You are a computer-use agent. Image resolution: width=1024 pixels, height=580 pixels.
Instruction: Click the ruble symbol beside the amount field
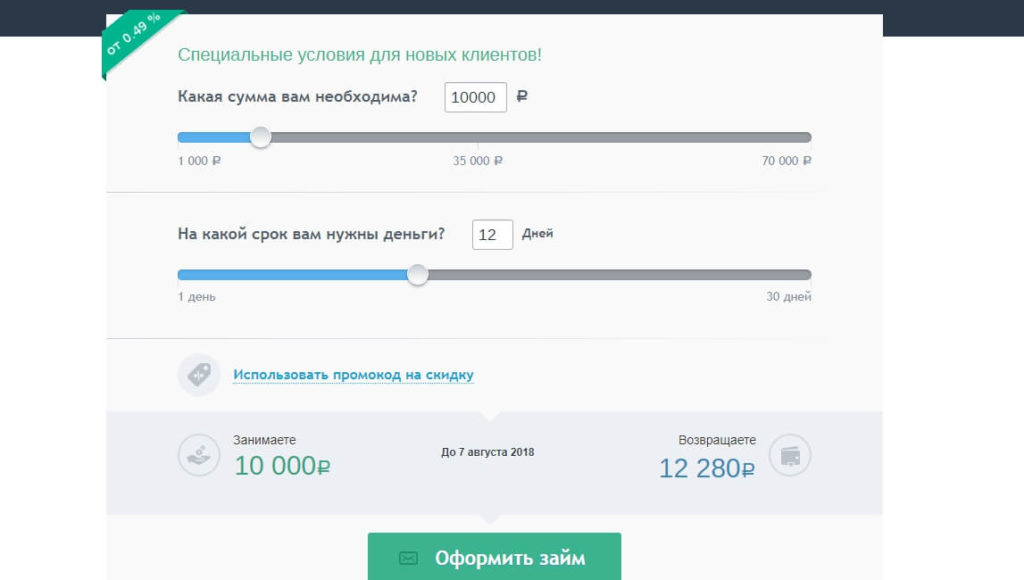520,97
